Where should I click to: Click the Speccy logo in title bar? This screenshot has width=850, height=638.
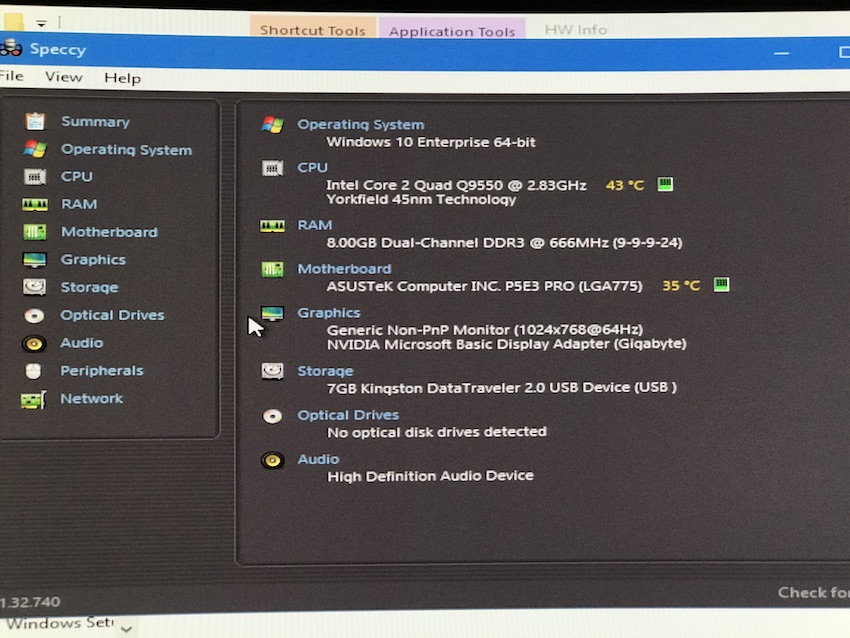11,48
